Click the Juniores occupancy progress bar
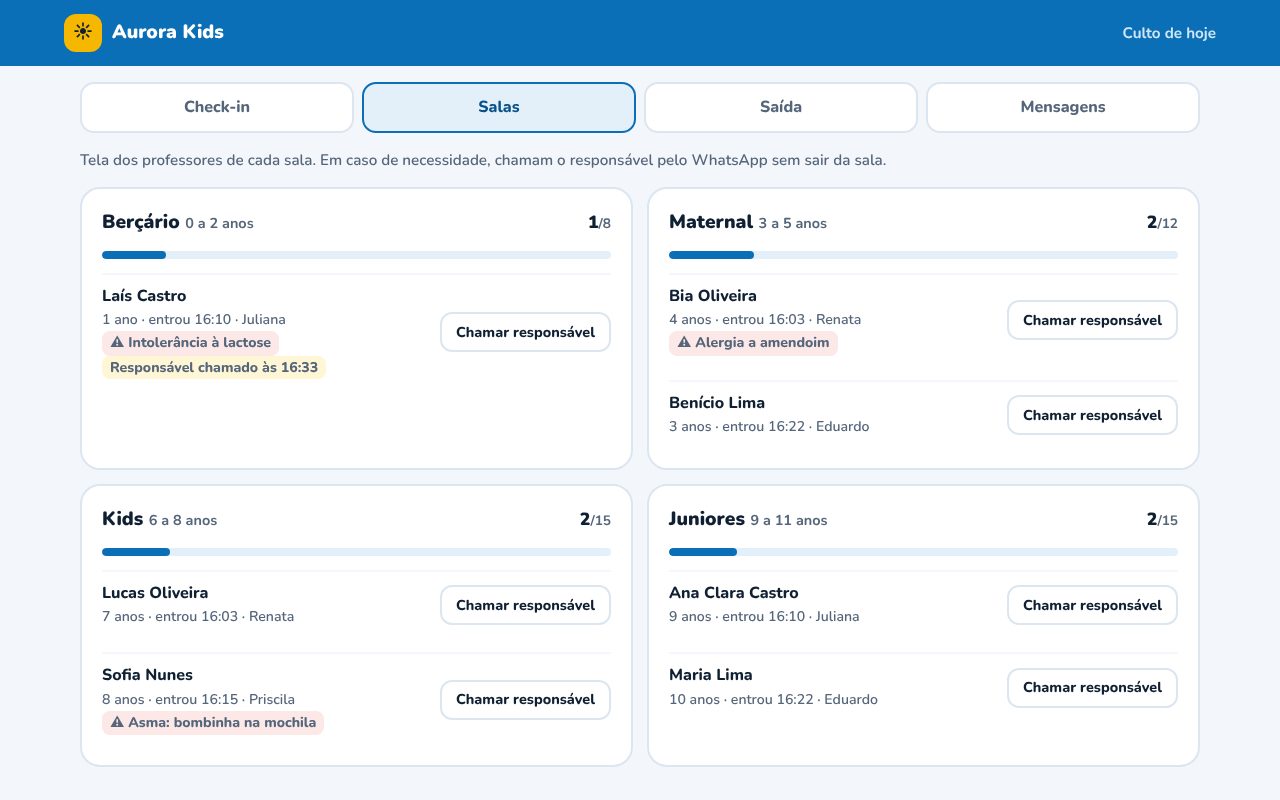Image resolution: width=1280 pixels, height=800 pixels. pos(923,552)
